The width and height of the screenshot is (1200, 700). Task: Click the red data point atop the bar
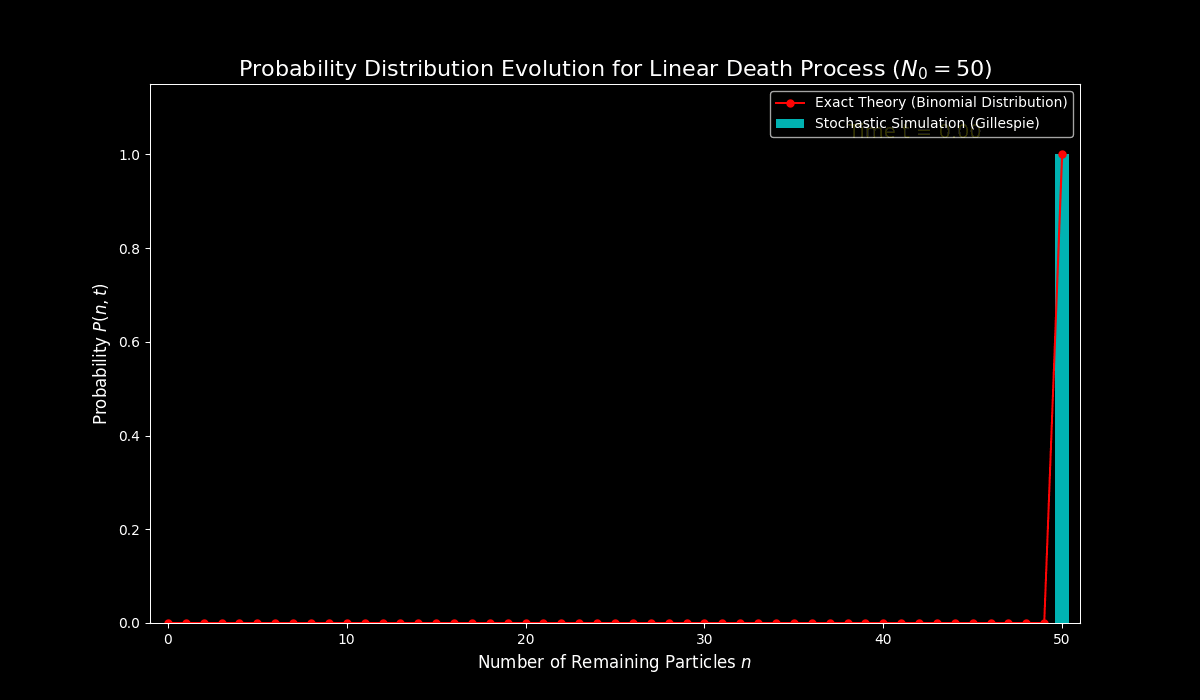tap(1062, 155)
